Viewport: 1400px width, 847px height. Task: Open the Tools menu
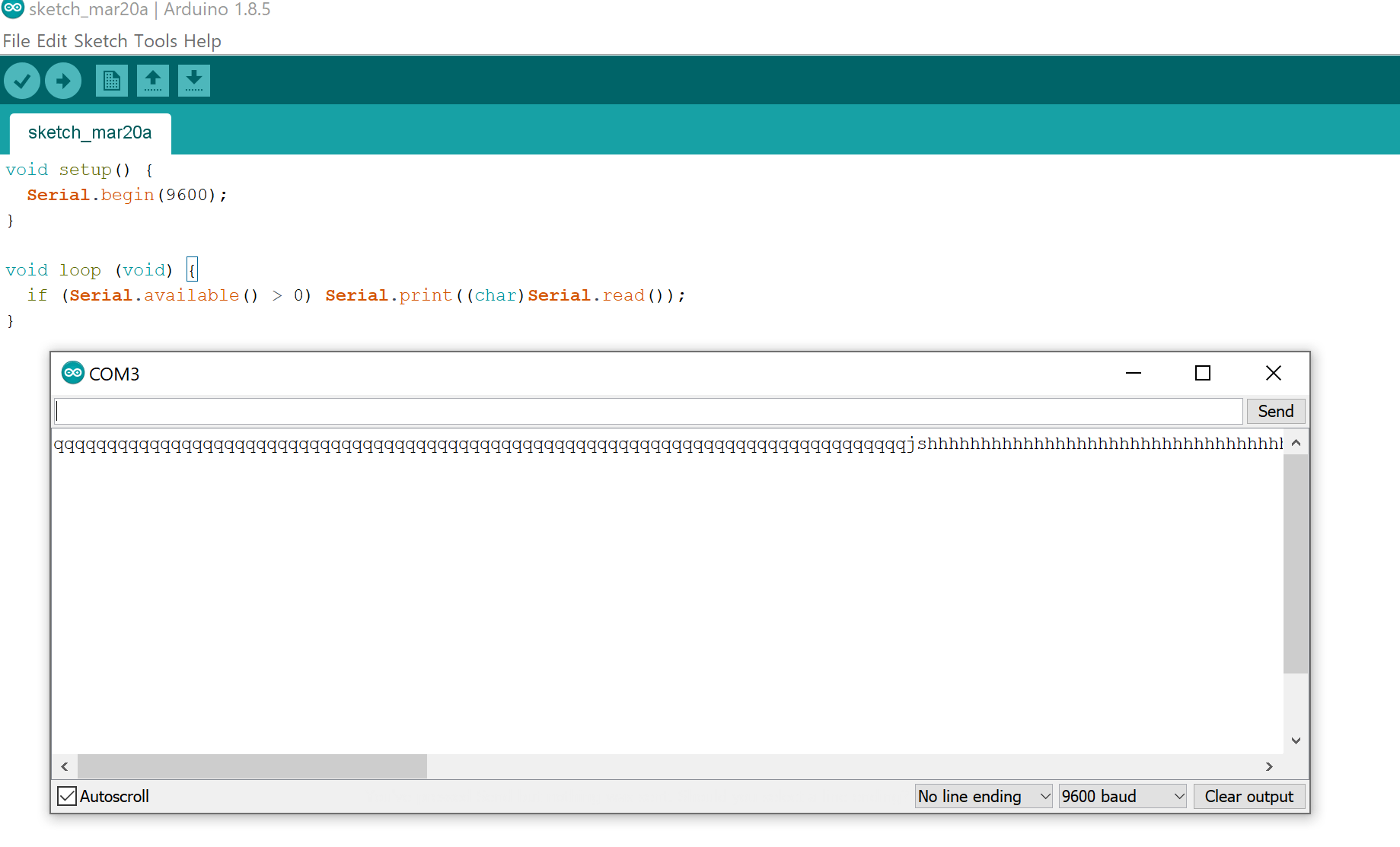(155, 41)
